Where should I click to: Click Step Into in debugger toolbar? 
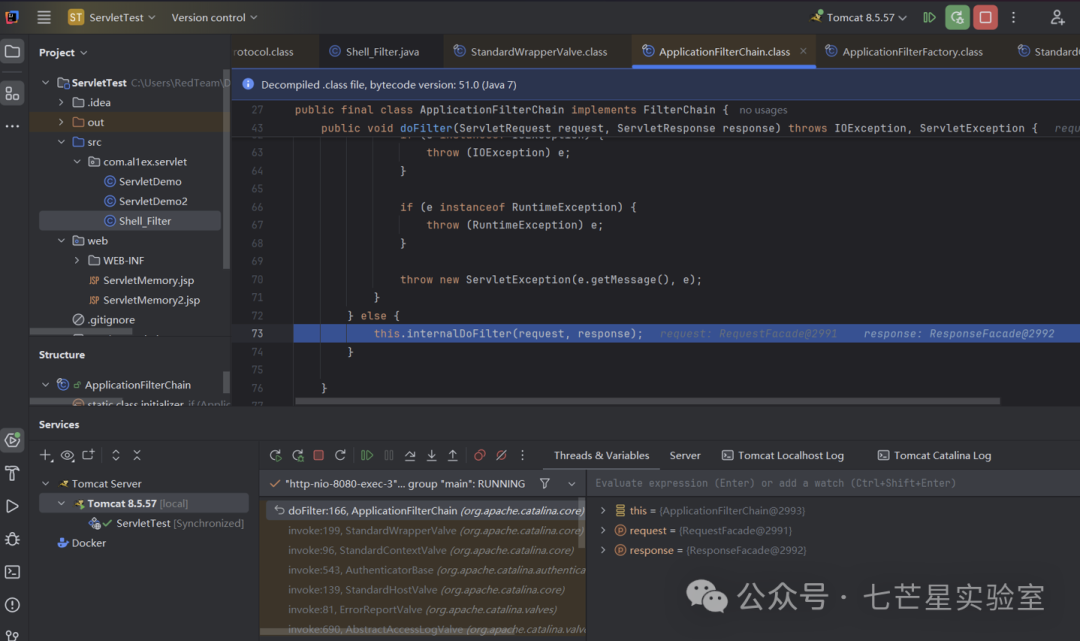[x=431, y=455]
